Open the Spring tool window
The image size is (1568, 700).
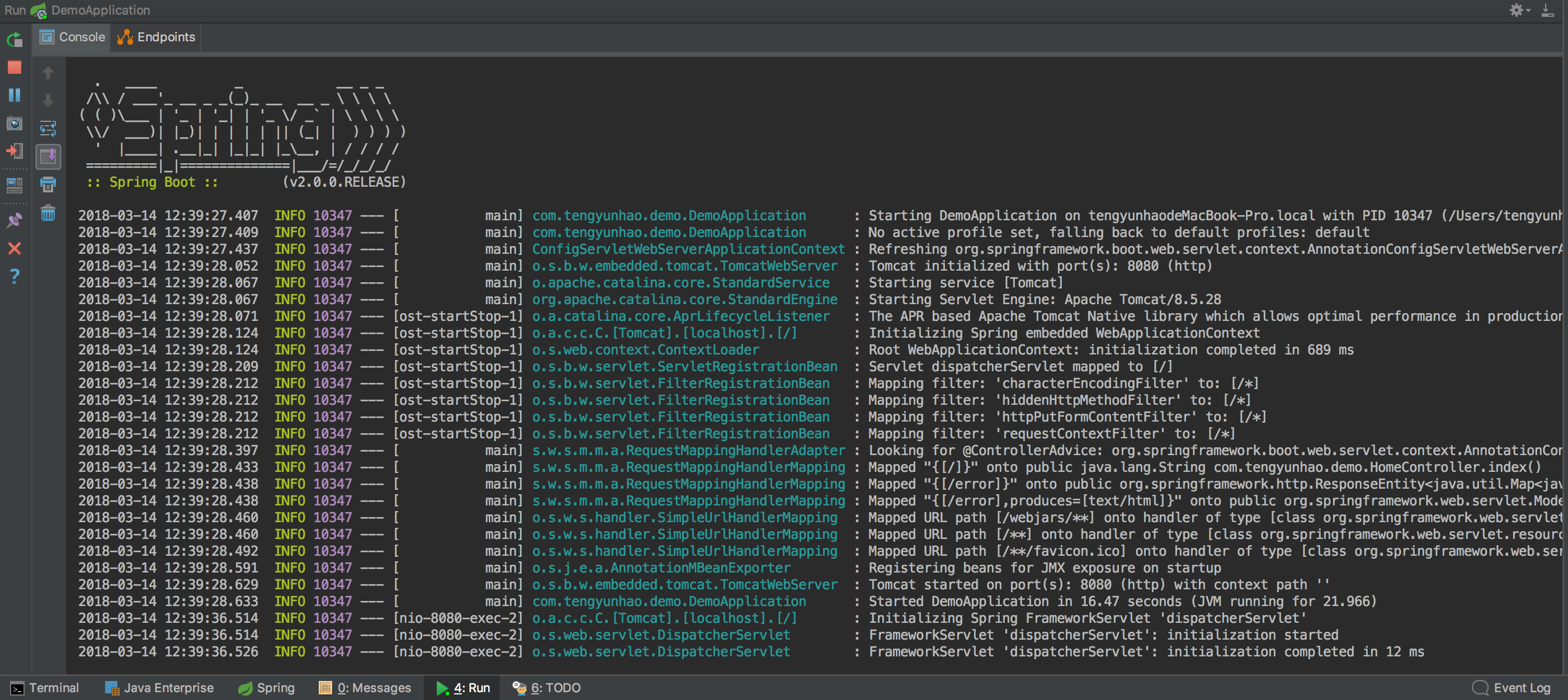[266, 688]
